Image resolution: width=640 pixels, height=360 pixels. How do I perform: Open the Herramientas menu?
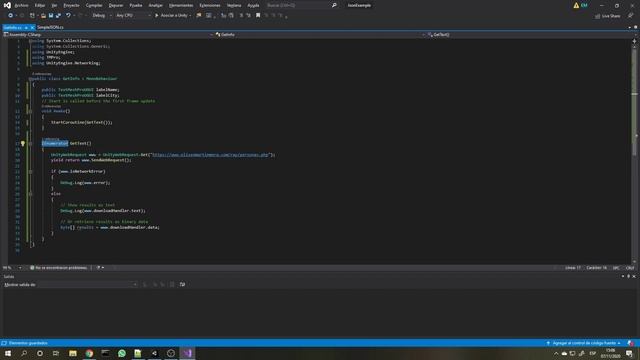pos(181,5)
